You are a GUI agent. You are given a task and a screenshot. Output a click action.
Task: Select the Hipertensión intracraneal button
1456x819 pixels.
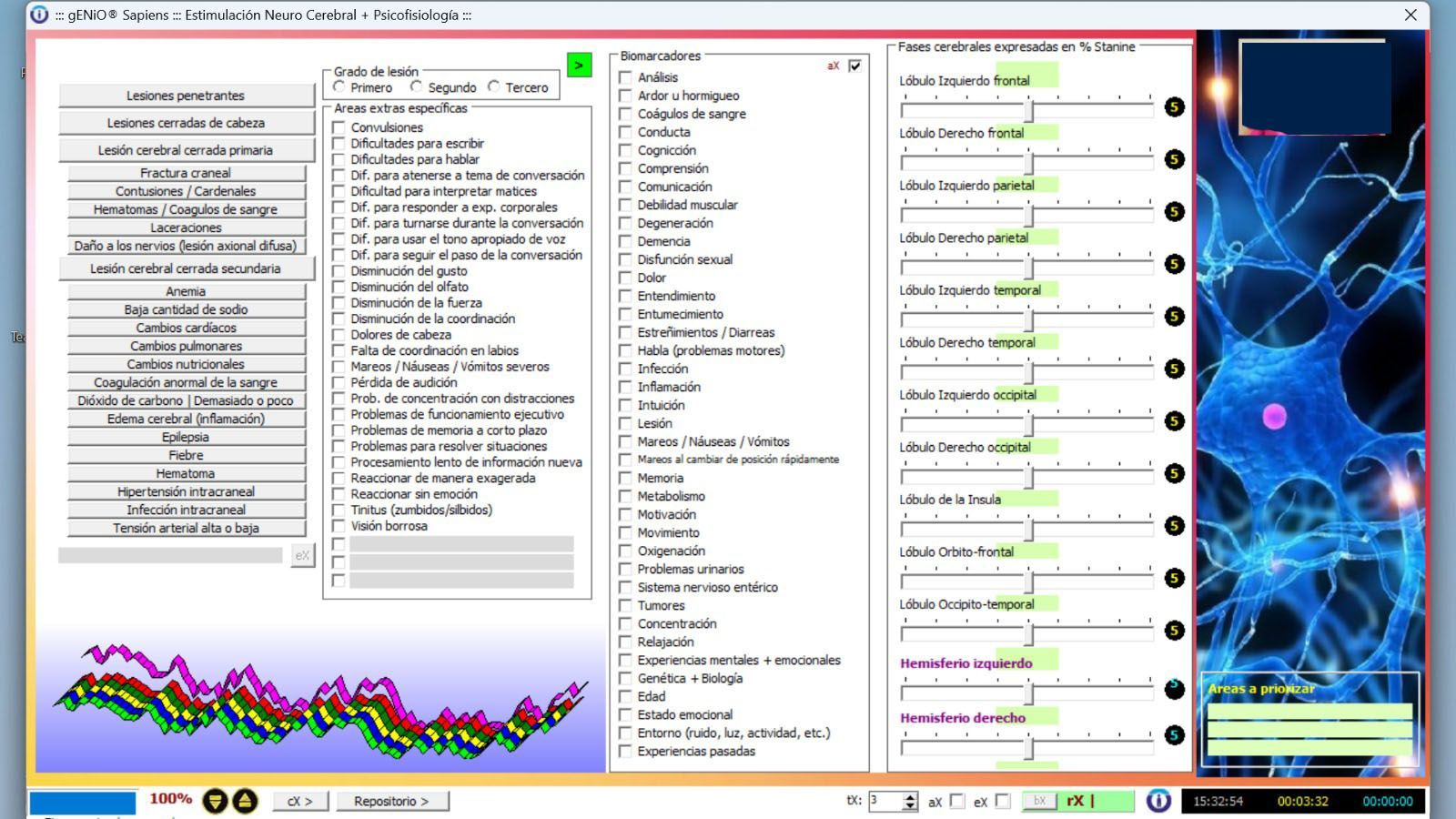pyautogui.click(x=187, y=491)
